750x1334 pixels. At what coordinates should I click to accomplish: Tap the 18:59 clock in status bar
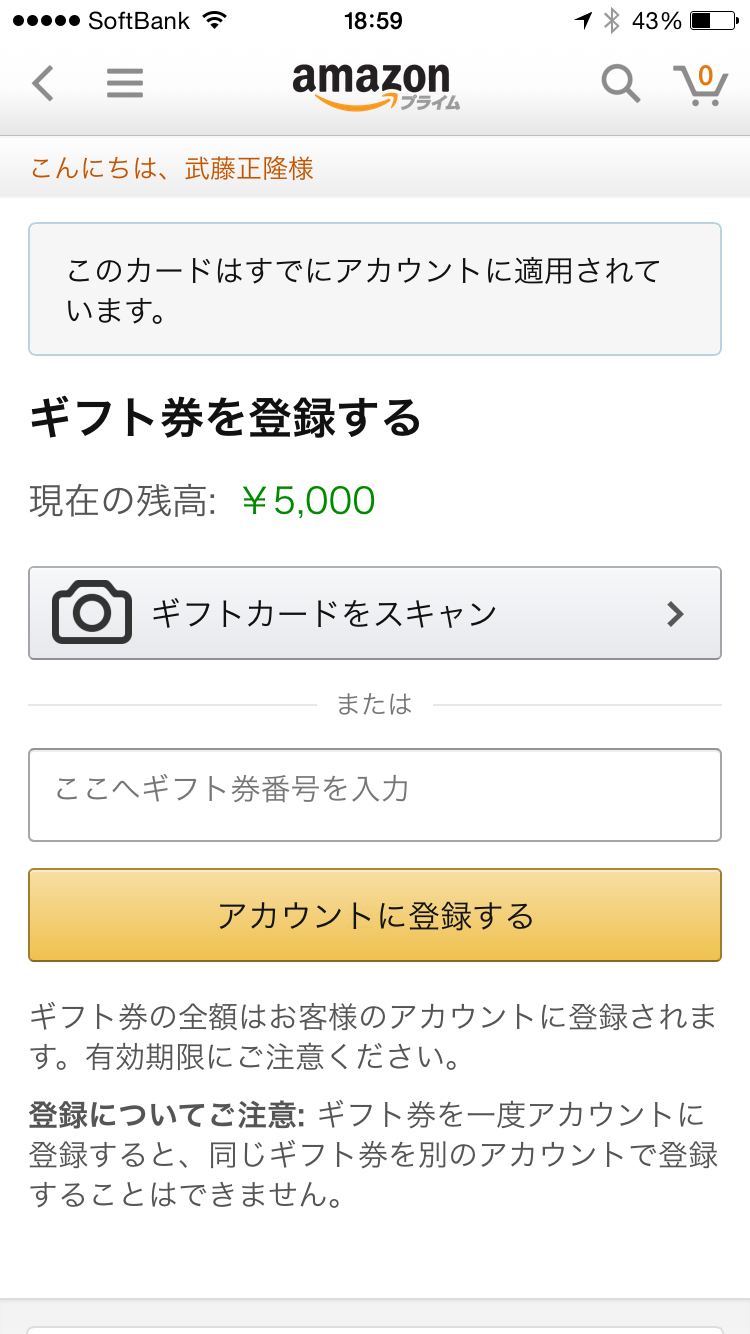pos(372,20)
